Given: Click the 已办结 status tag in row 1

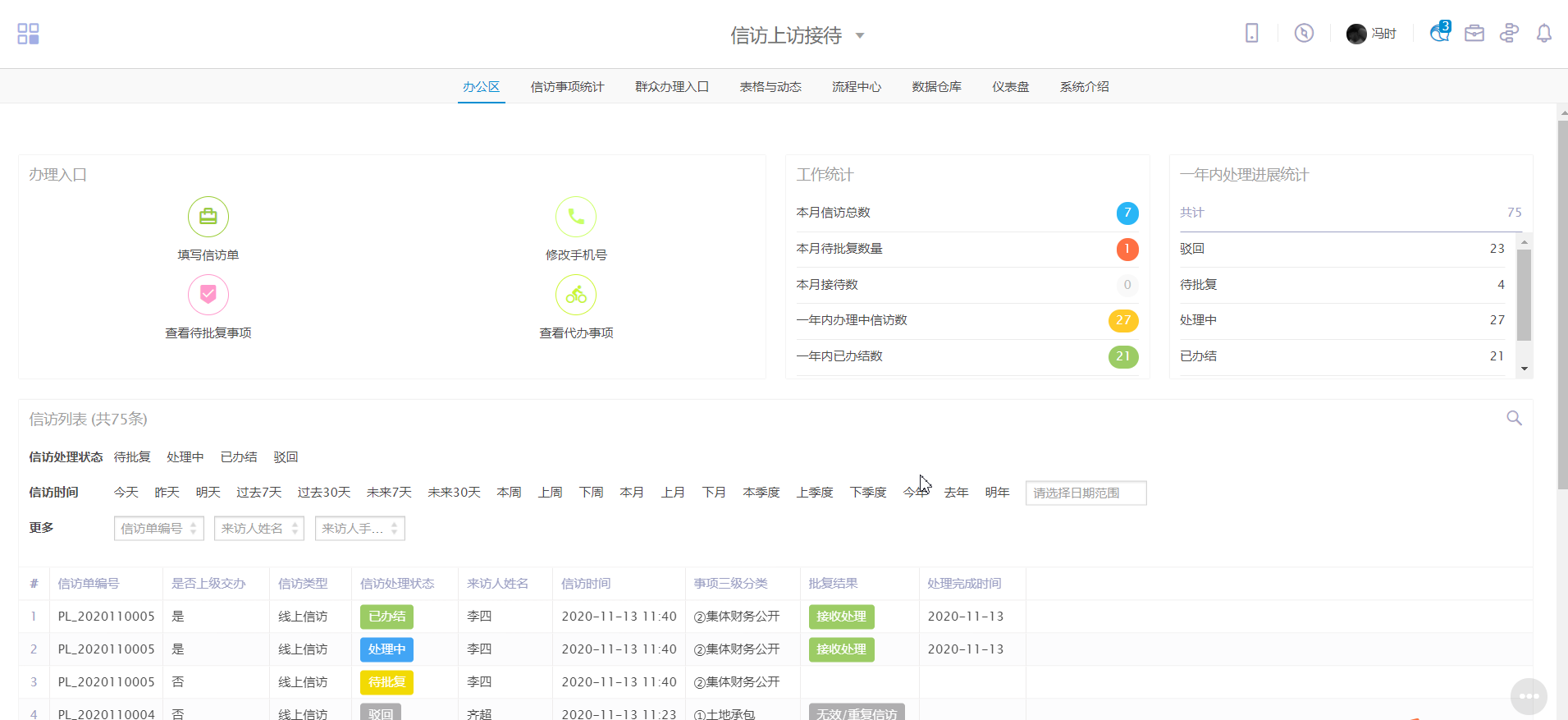Looking at the screenshot, I should pyautogui.click(x=386, y=617).
